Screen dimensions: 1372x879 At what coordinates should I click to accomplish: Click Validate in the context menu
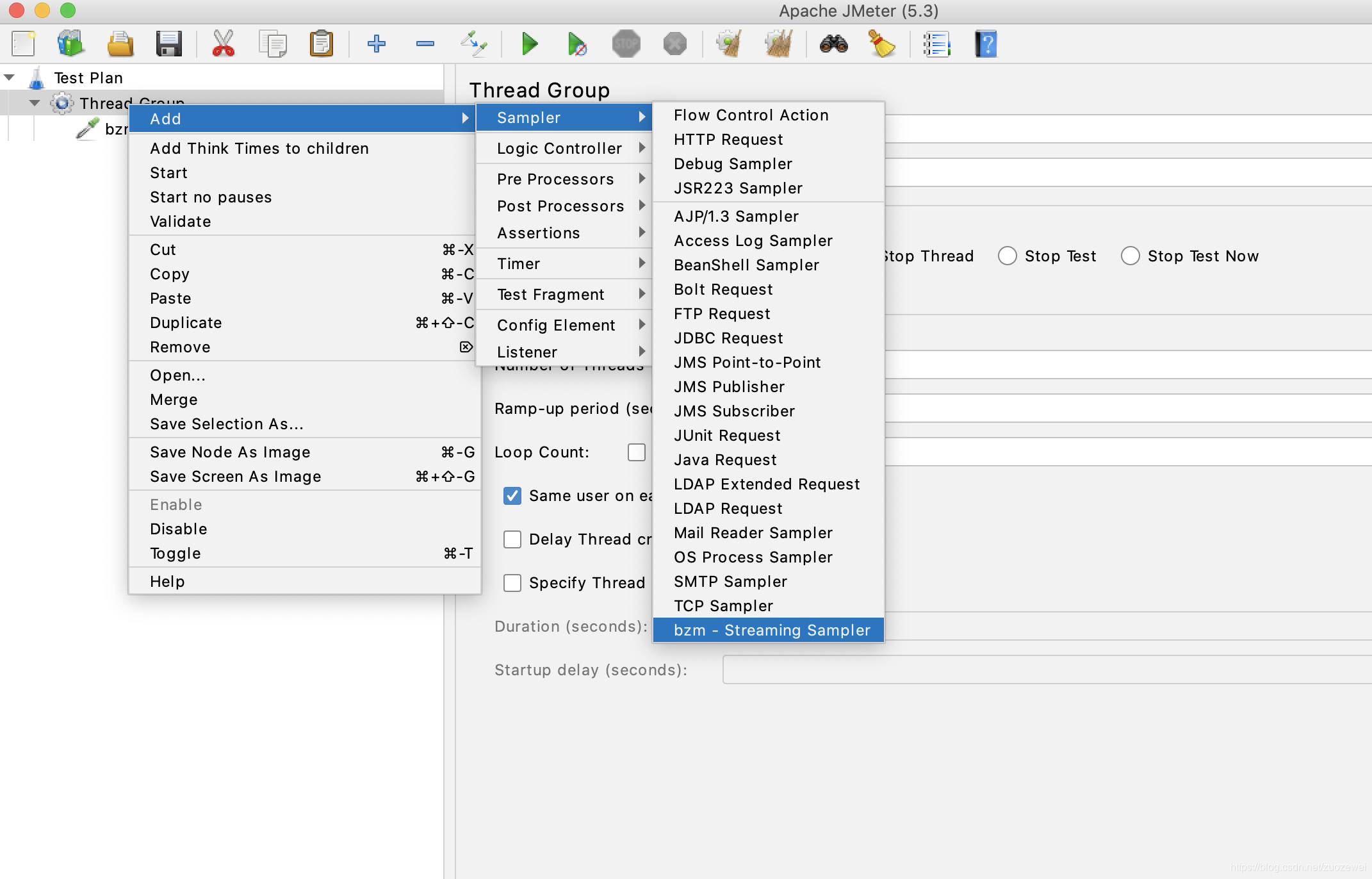tap(180, 222)
